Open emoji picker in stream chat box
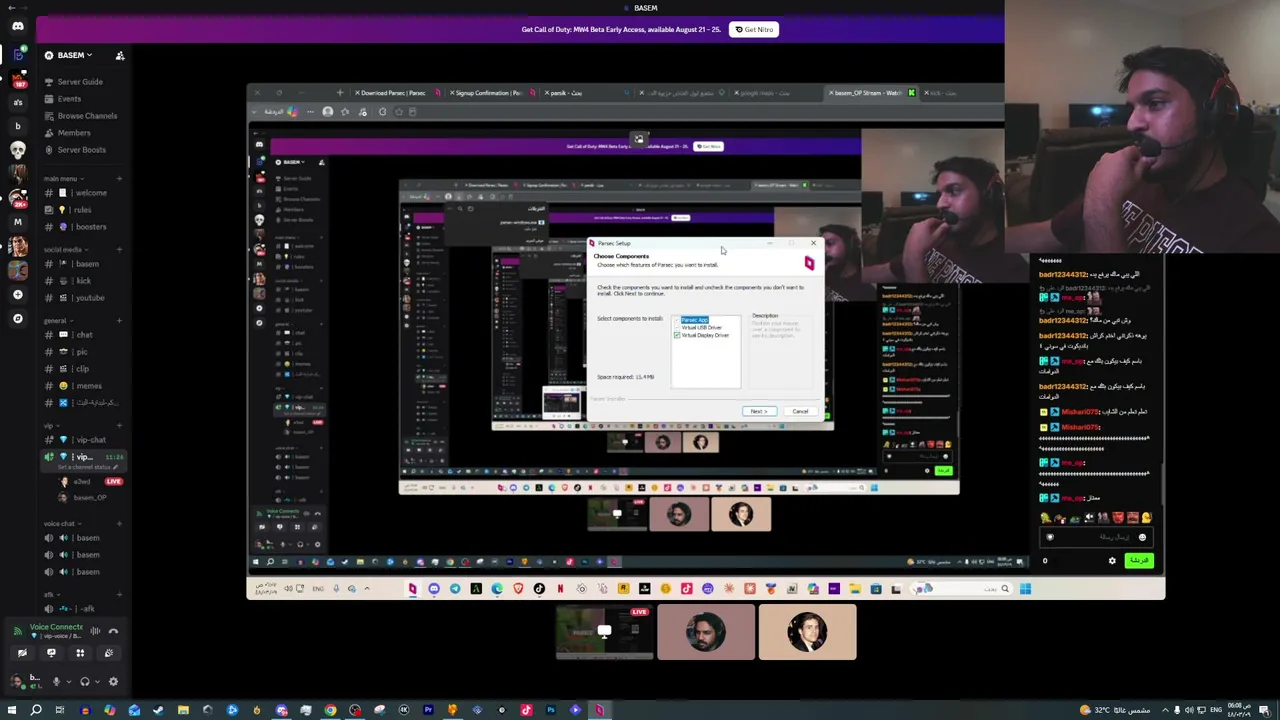The height and width of the screenshot is (720, 1280). click(1142, 537)
